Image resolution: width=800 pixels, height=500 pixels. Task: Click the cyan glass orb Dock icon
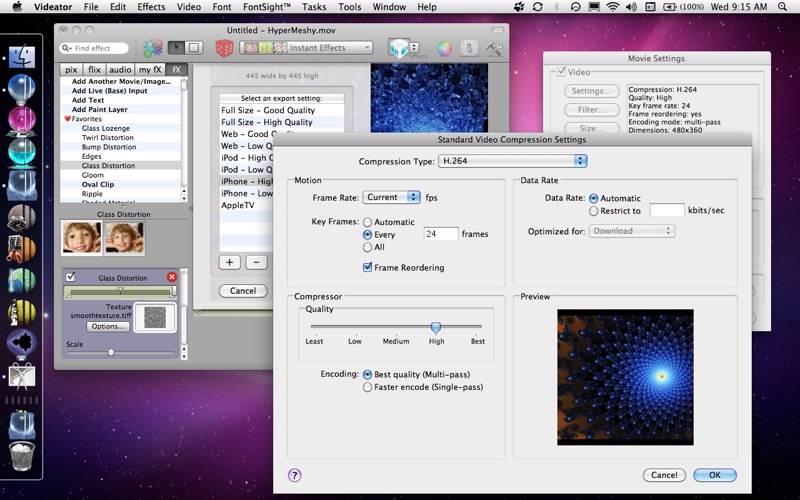click(x=22, y=152)
